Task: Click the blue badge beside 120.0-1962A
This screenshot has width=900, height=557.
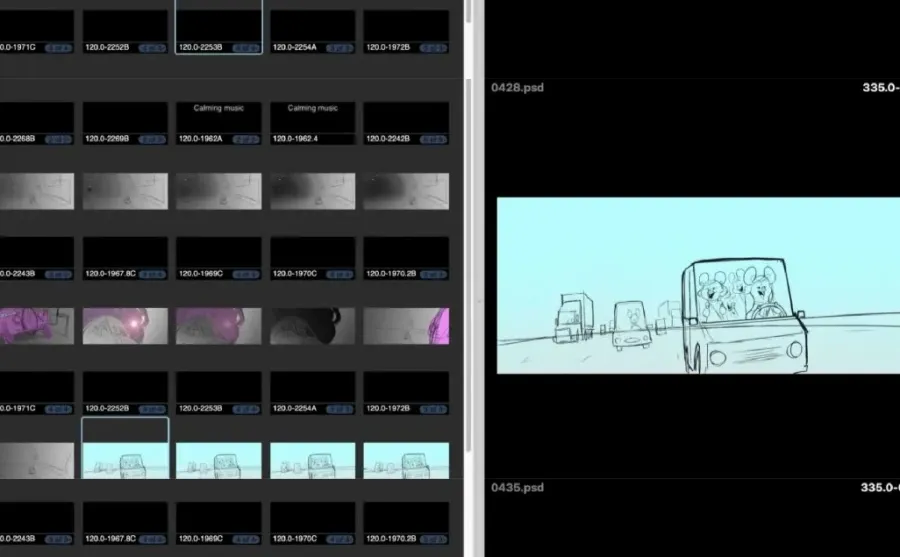Action: click(246, 140)
